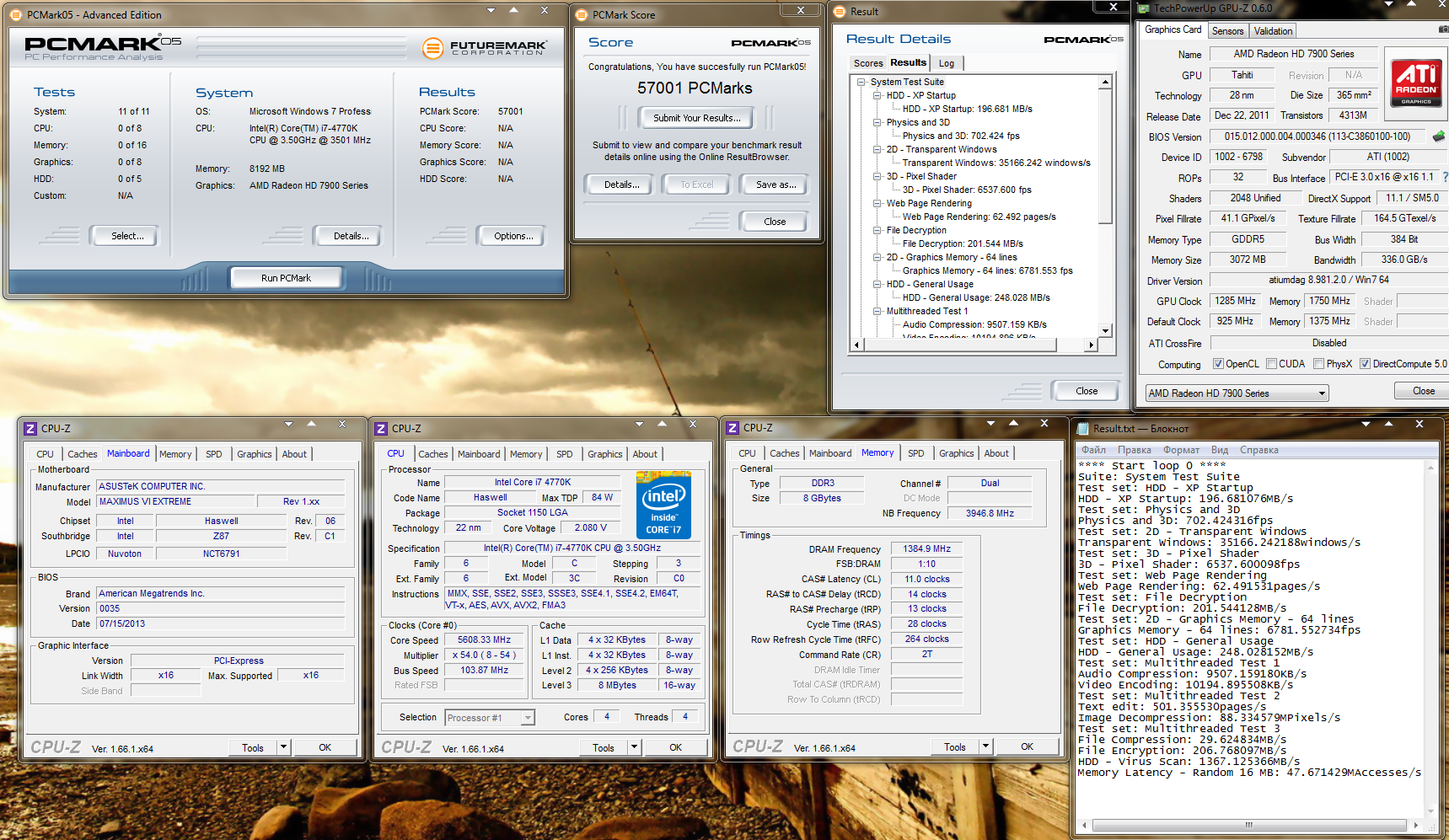Click the scroll-up arrow in the Results tree
This screenshot has height=840, width=1449.
[1105, 82]
